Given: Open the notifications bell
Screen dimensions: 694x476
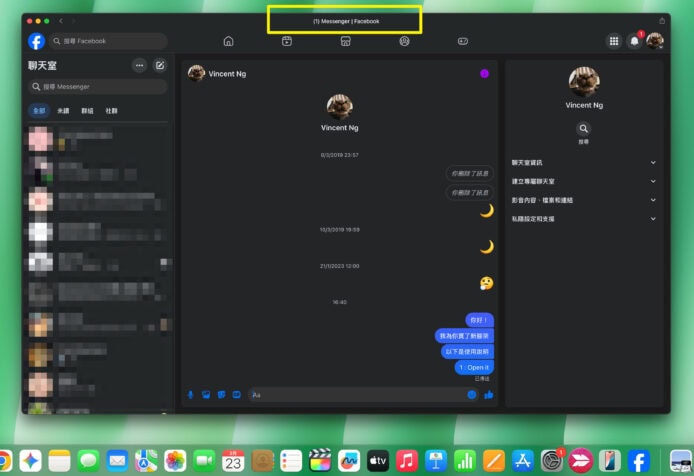Looking at the screenshot, I should (x=634, y=41).
